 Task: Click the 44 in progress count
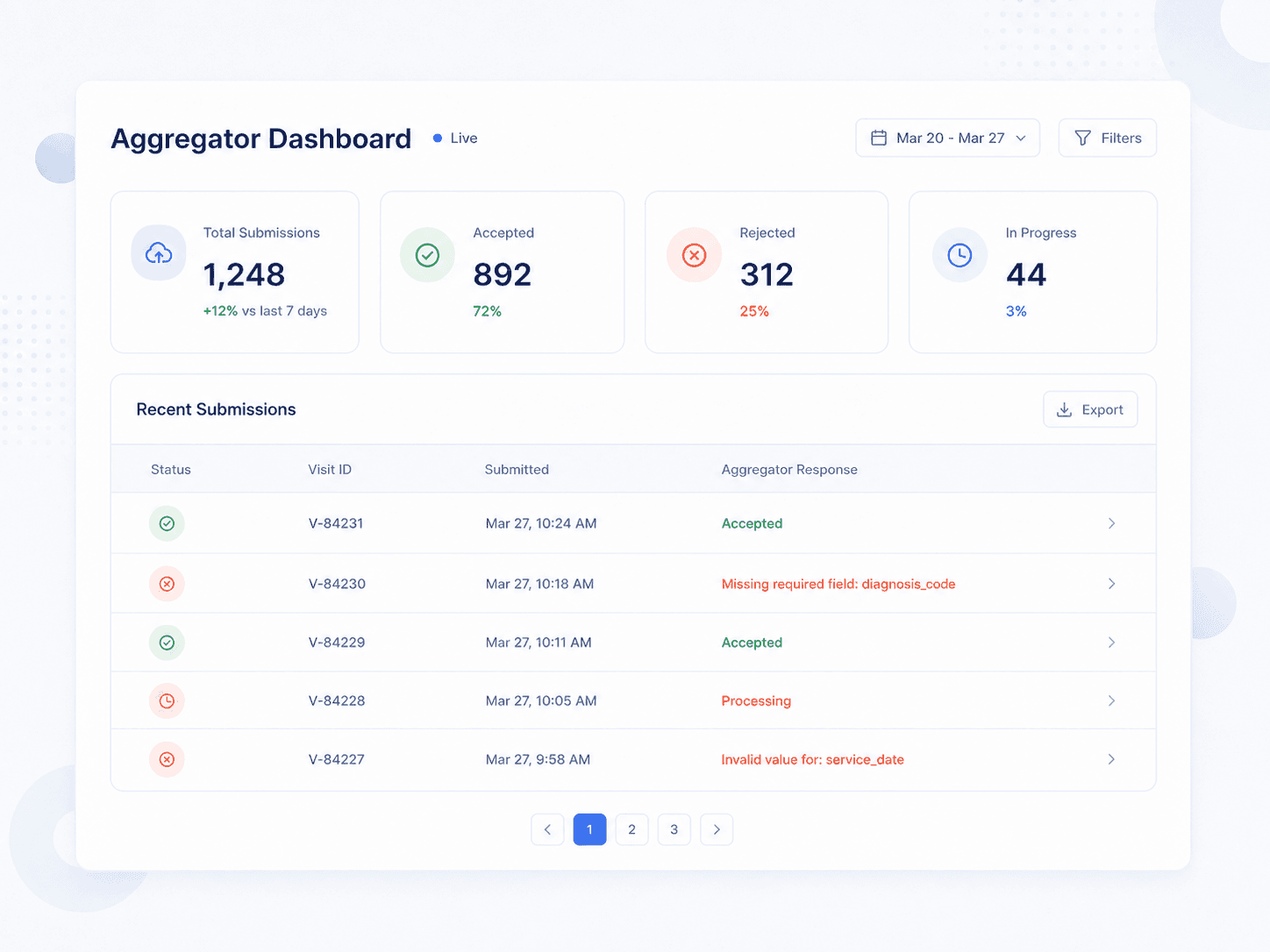(1026, 274)
